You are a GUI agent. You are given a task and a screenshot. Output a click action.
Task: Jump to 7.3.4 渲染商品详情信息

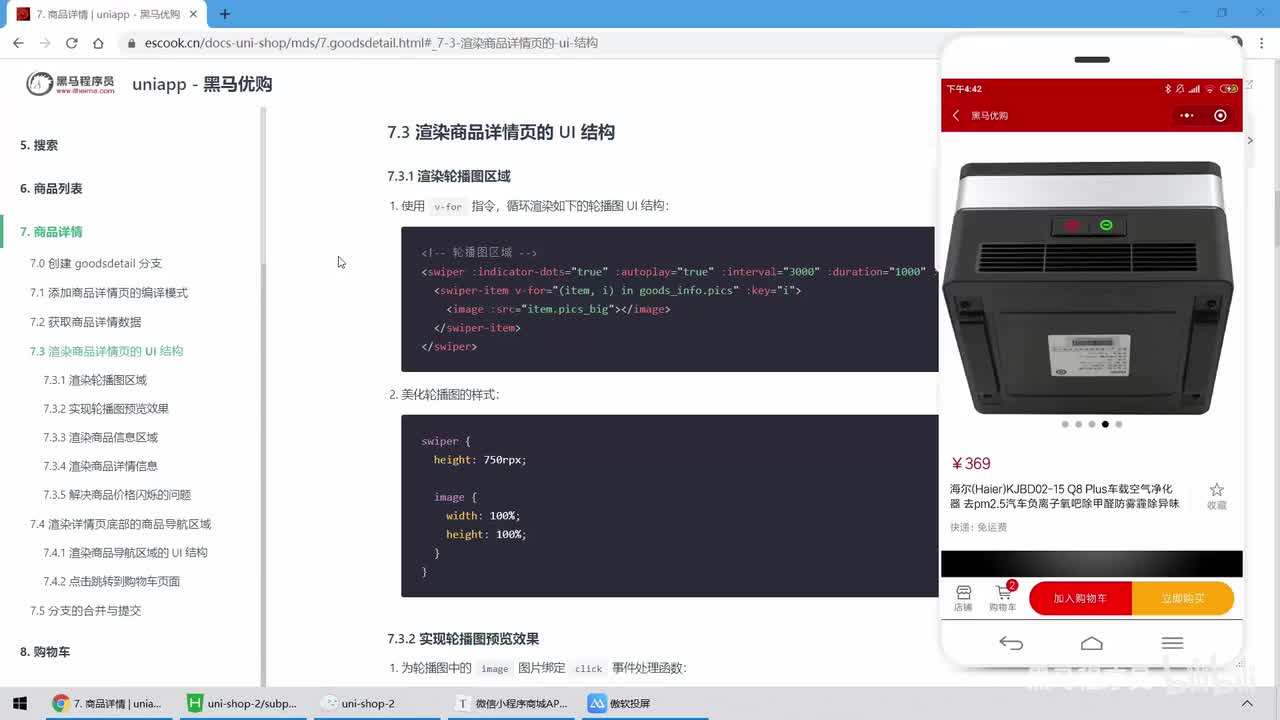[x=100, y=466]
